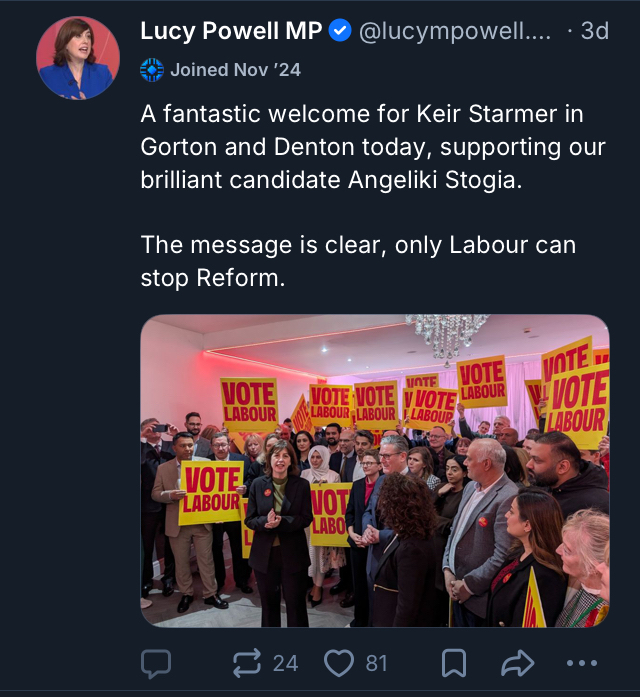This screenshot has width=640, height=697.
Task: Click the reply speech bubble icon
Action: [156, 663]
